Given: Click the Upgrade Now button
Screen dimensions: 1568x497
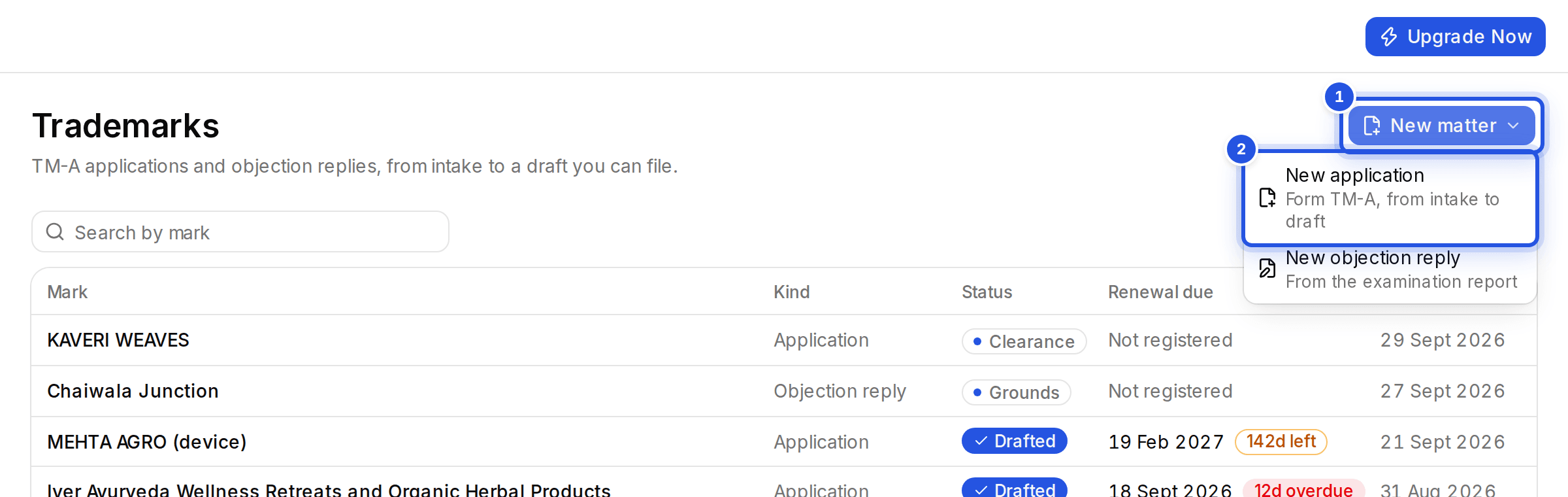Looking at the screenshot, I should pyautogui.click(x=1455, y=37).
